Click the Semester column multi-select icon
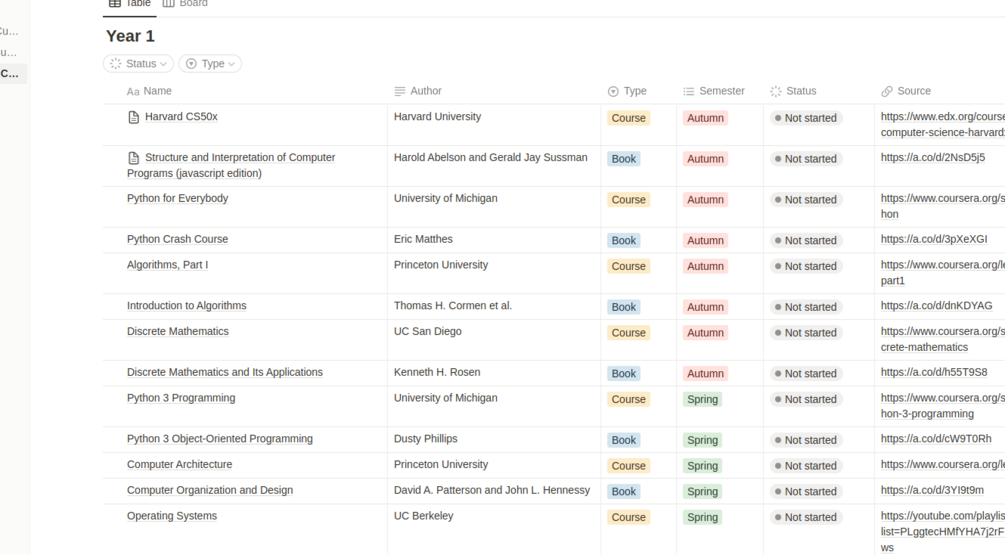 pos(689,92)
